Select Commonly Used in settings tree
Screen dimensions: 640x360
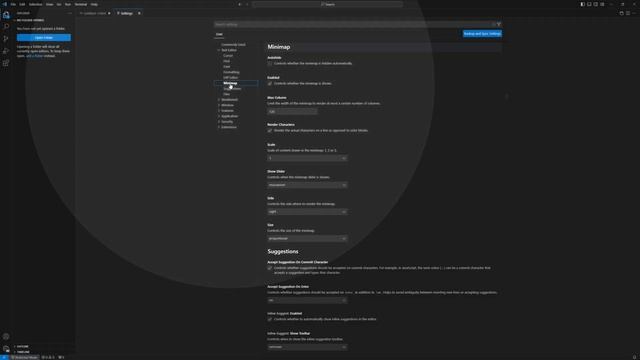pos(233,45)
